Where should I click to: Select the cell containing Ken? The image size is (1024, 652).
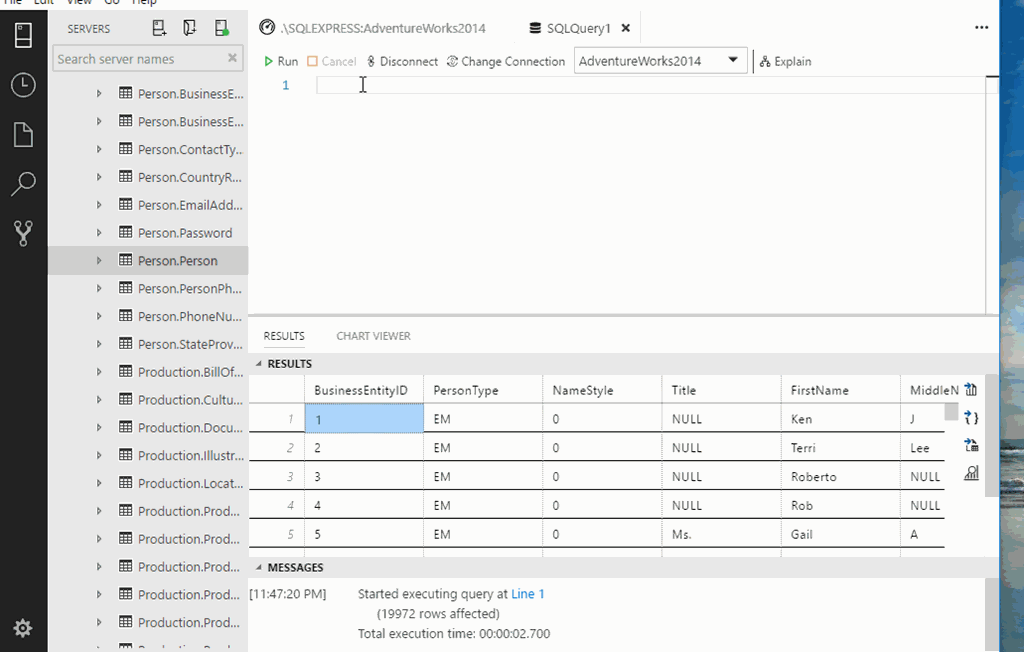coord(840,419)
